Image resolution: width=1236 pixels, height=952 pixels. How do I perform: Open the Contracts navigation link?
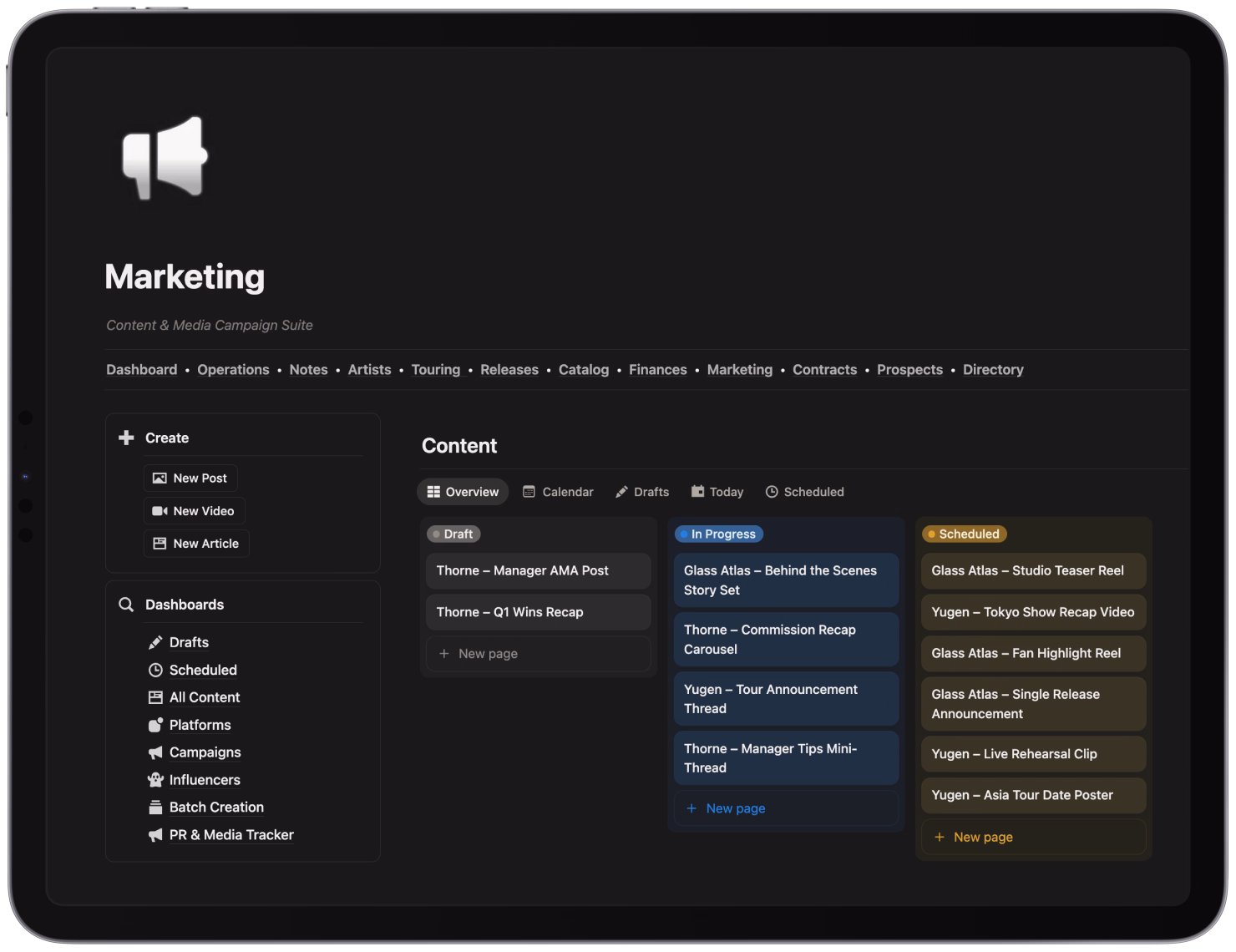(x=824, y=370)
